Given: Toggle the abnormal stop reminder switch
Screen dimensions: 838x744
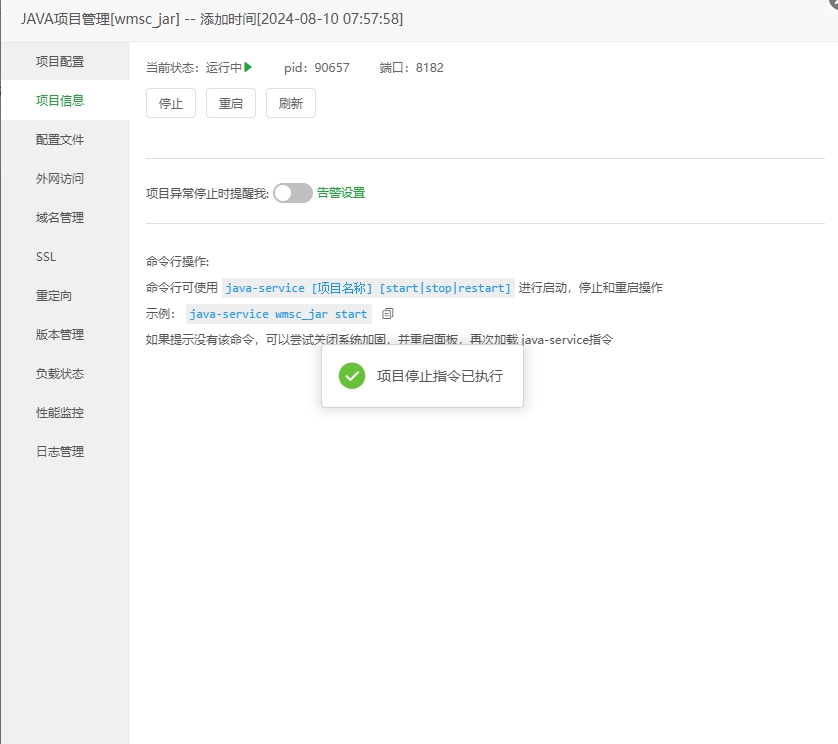Looking at the screenshot, I should (292, 193).
